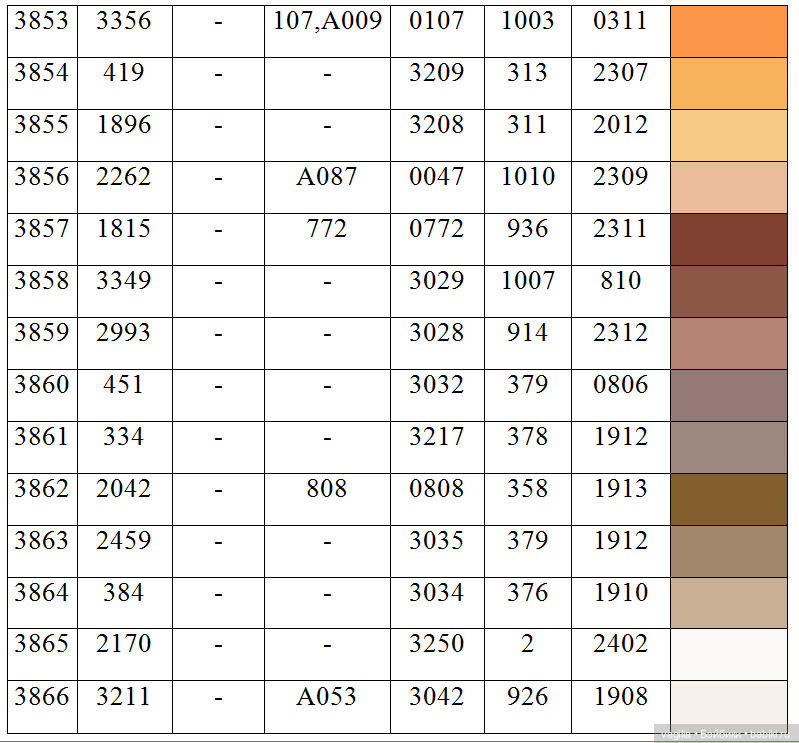This screenshot has width=799, height=743.
Task: Click the mauve-gray swatch for row 3860
Action: (x=729, y=395)
